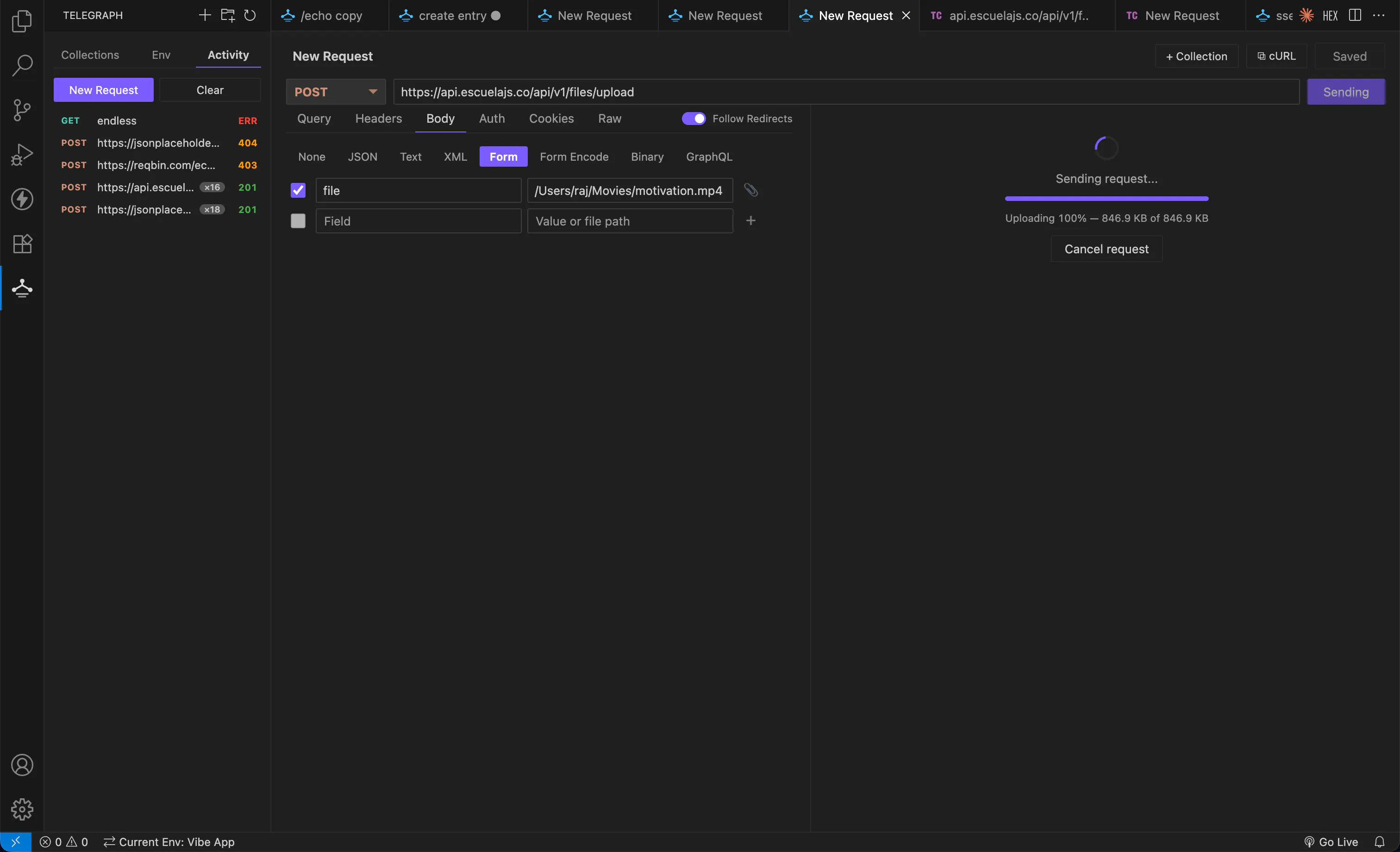This screenshot has height=852, width=1400.
Task: Select the Body tab
Action: point(440,118)
